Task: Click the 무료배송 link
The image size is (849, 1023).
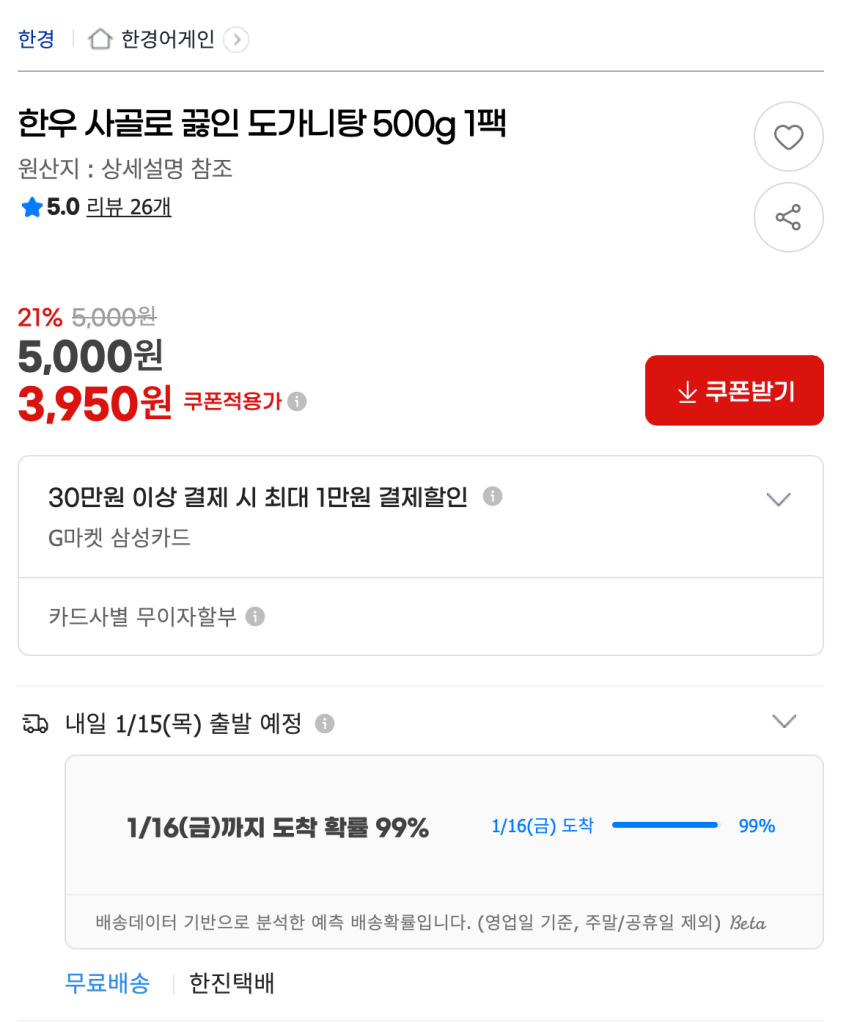Action: click(107, 983)
